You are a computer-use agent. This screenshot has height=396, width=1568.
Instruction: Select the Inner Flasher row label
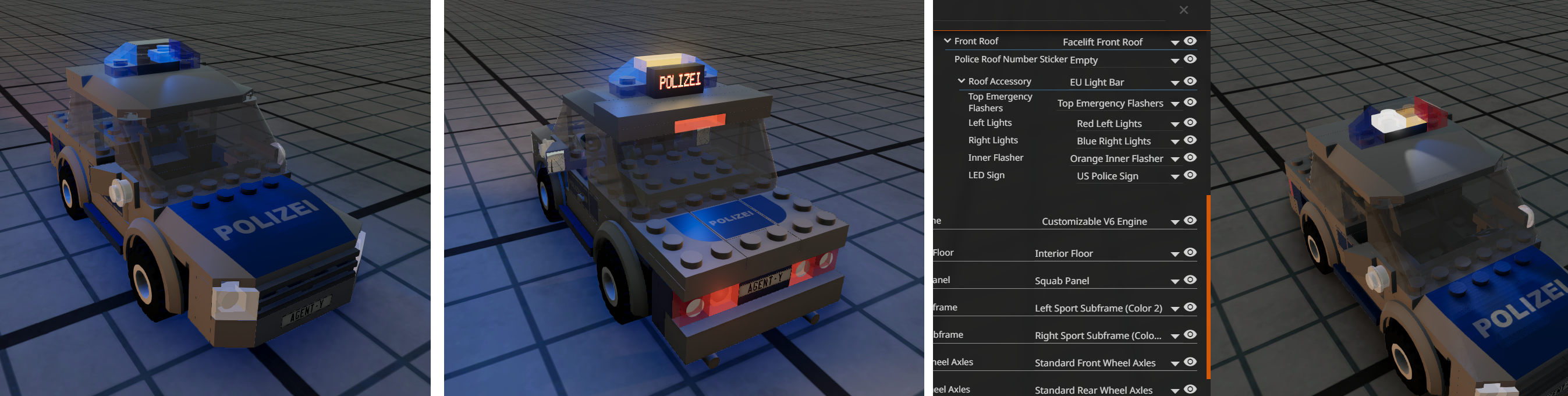pyautogui.click(x=995, y=157)
